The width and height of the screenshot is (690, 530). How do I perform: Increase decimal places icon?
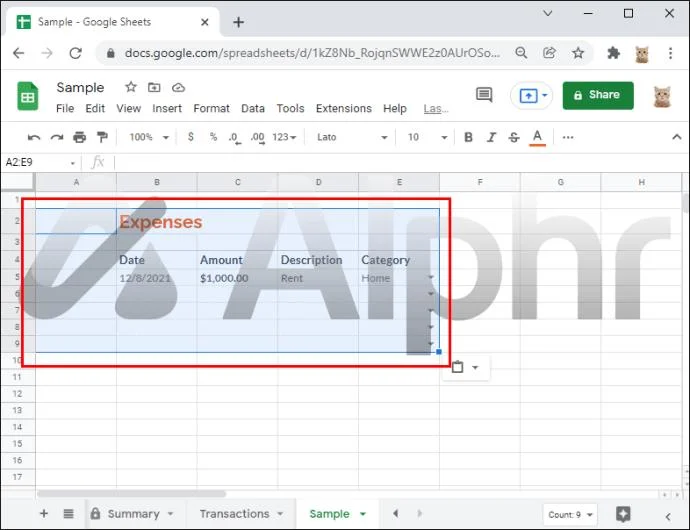point(258,138)
